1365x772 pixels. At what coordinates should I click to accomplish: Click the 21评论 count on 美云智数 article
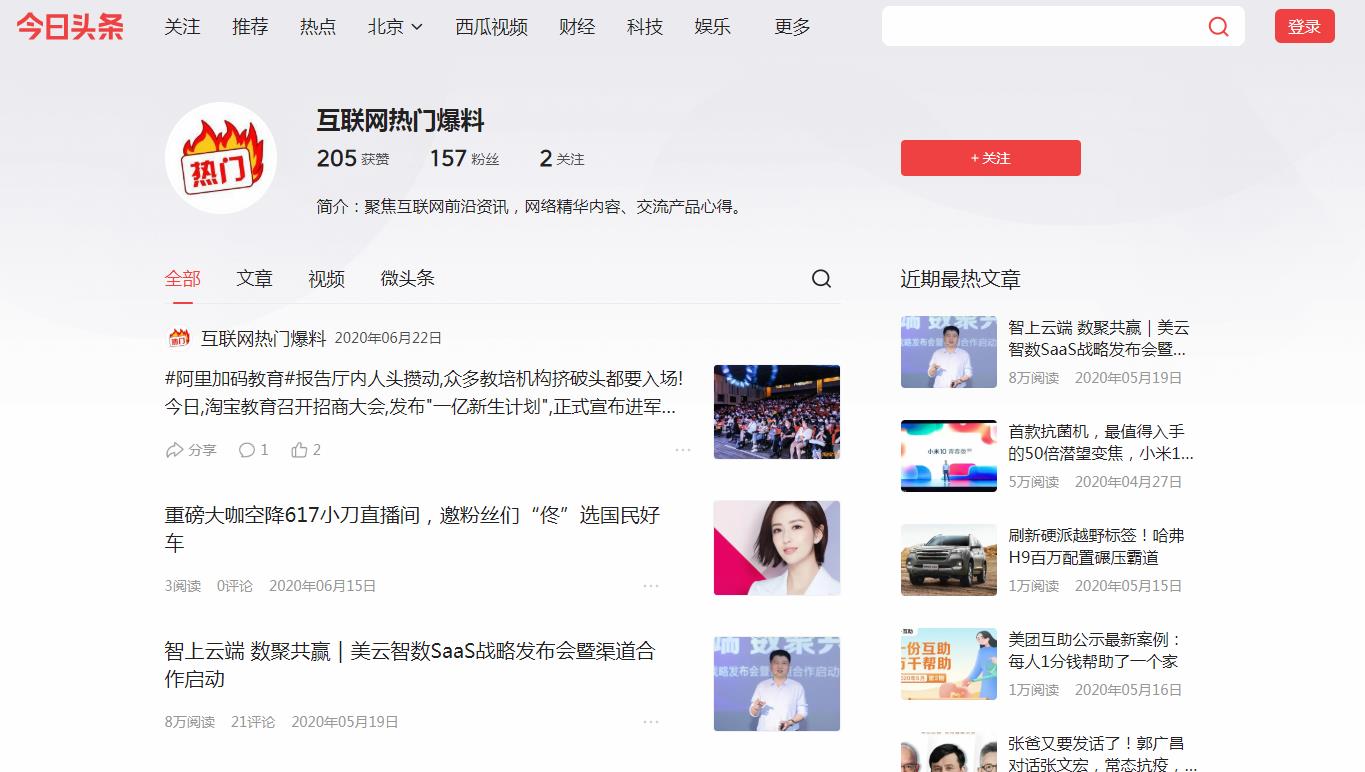[x=253, y=722]
